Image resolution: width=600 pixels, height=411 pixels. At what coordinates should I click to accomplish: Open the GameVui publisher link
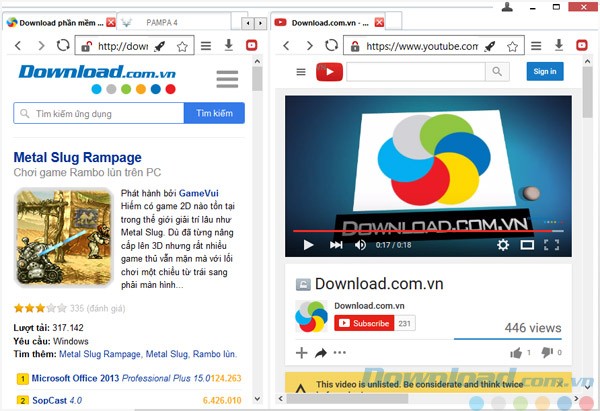click(x=199, y=193)
